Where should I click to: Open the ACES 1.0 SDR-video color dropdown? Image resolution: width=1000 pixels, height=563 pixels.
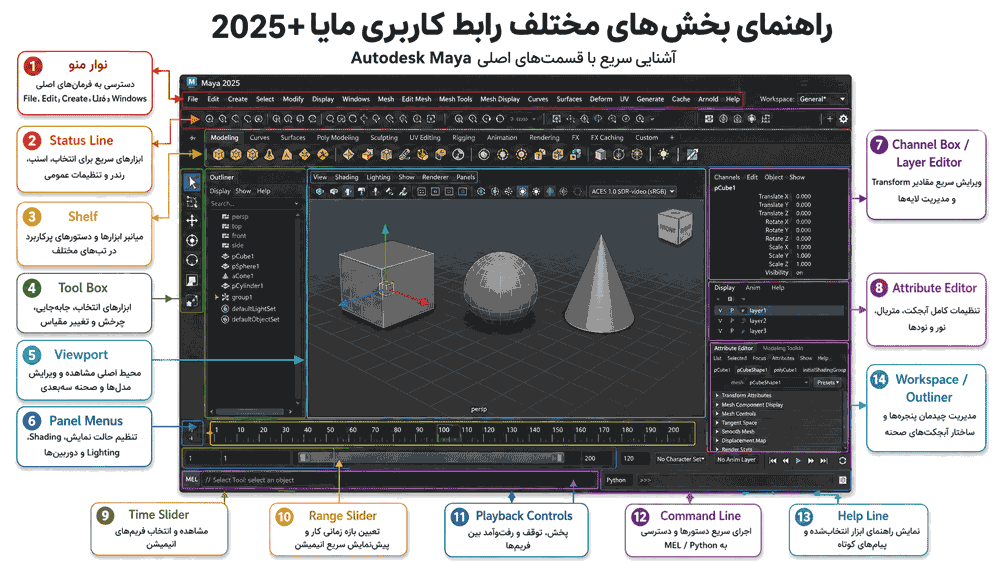(632, 191)
